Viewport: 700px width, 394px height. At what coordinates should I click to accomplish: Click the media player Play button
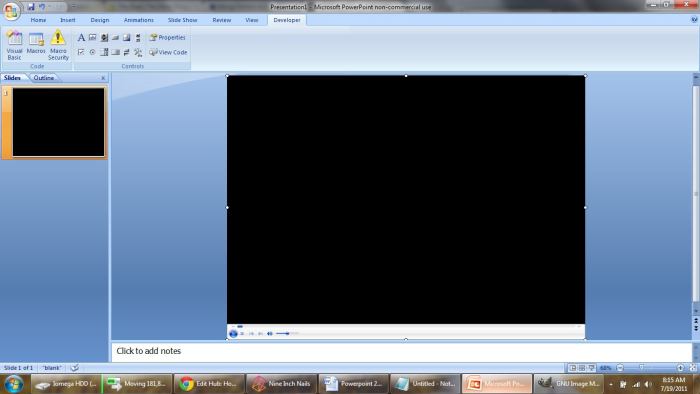pos(233,333)
